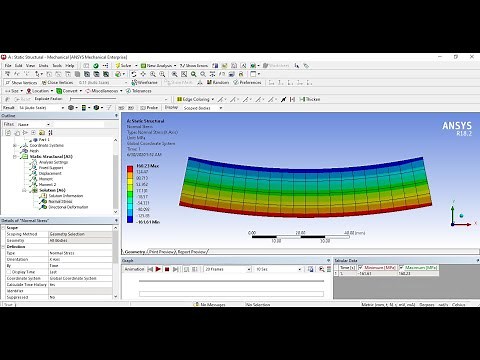Go to previous animation frame
Screen dimensions: 480x360
(x=150, y=269)
